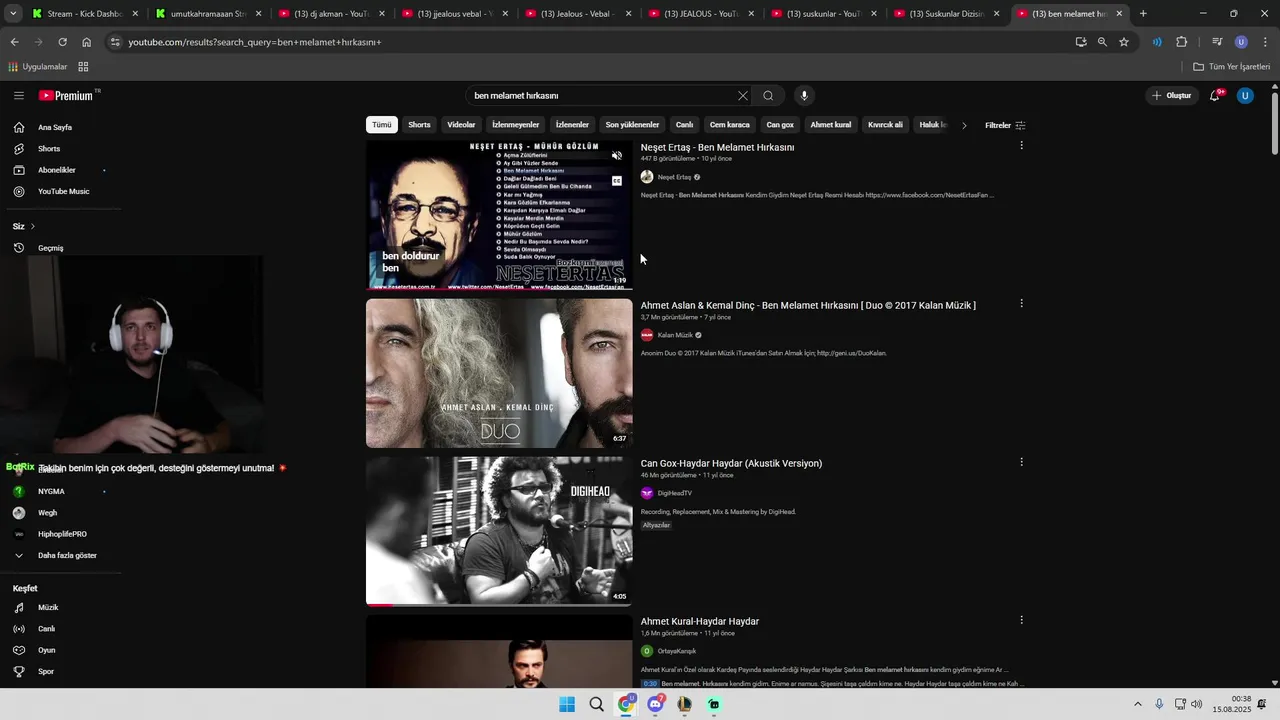Screen dimensions: 1280x720
Task: Reload the page
Action: click(x=63, y=42)
